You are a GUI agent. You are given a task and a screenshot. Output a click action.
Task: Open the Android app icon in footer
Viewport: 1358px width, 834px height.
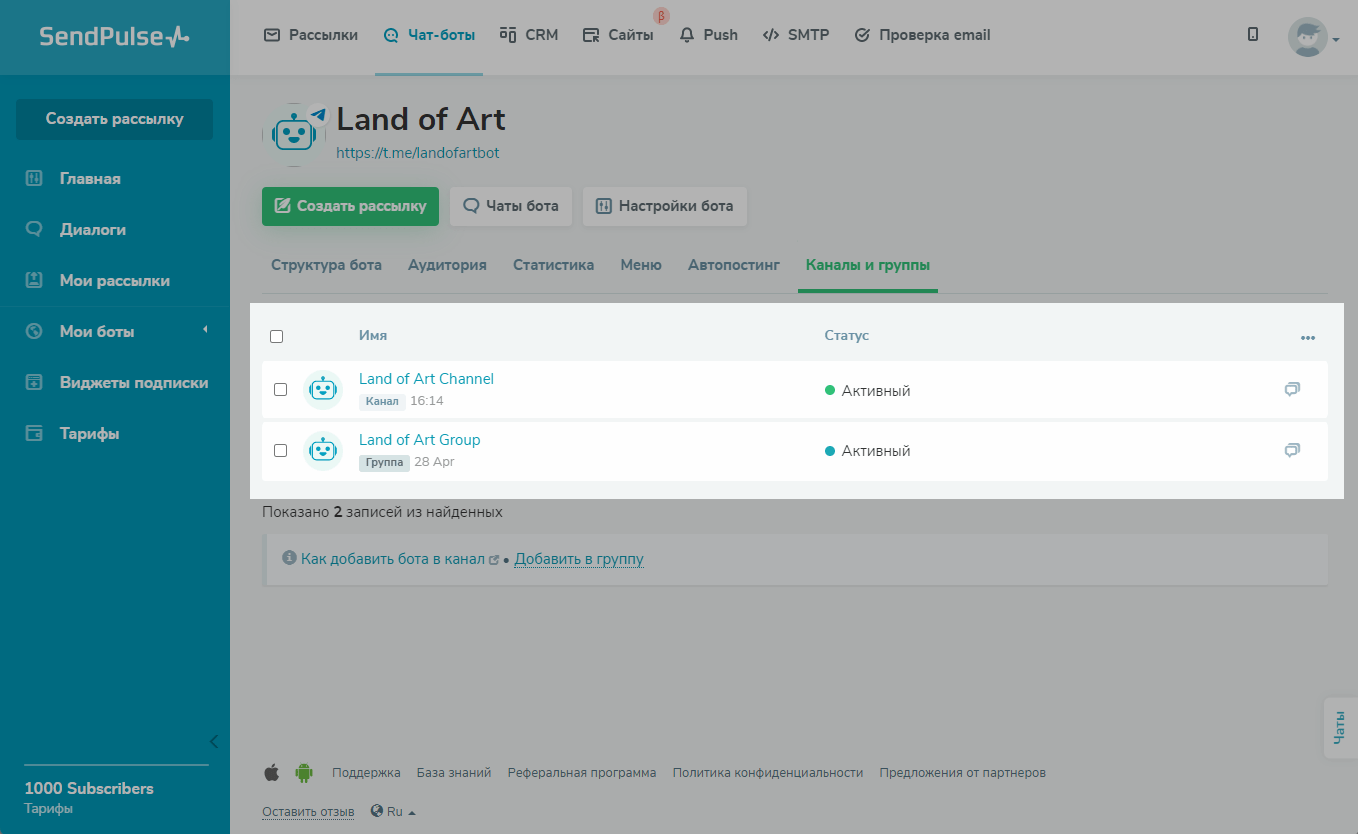point(304,773)
